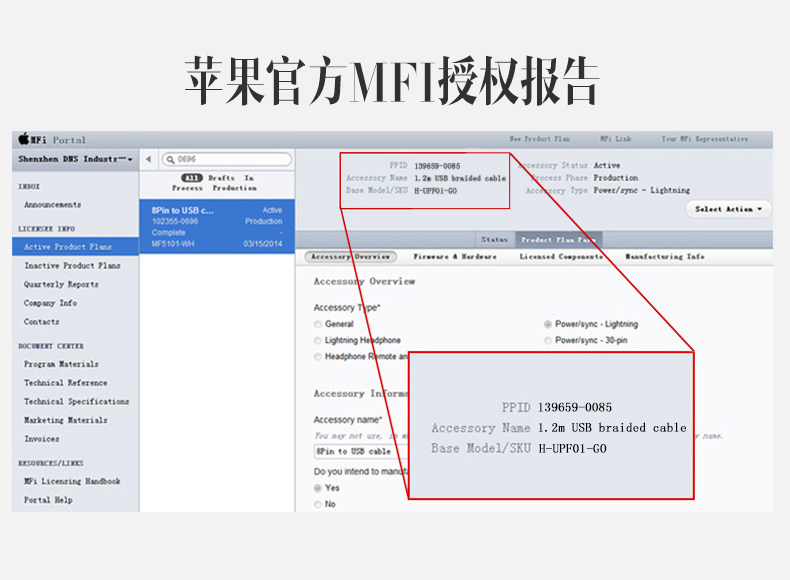Select the Power/sync - 30-pin radio
This screenshot has width=790, height=580.
(x=548, y=341)
